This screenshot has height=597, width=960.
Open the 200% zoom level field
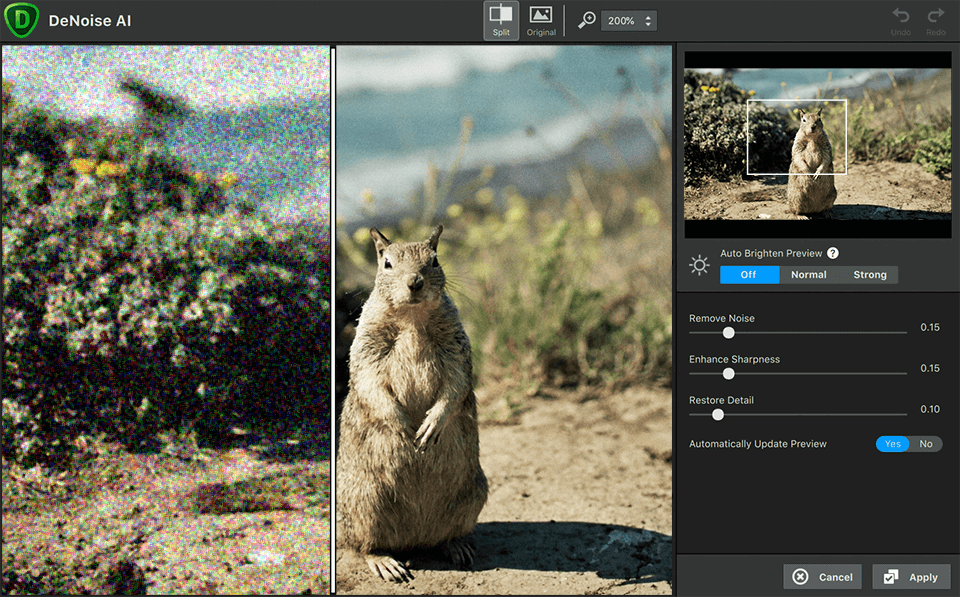622,19
